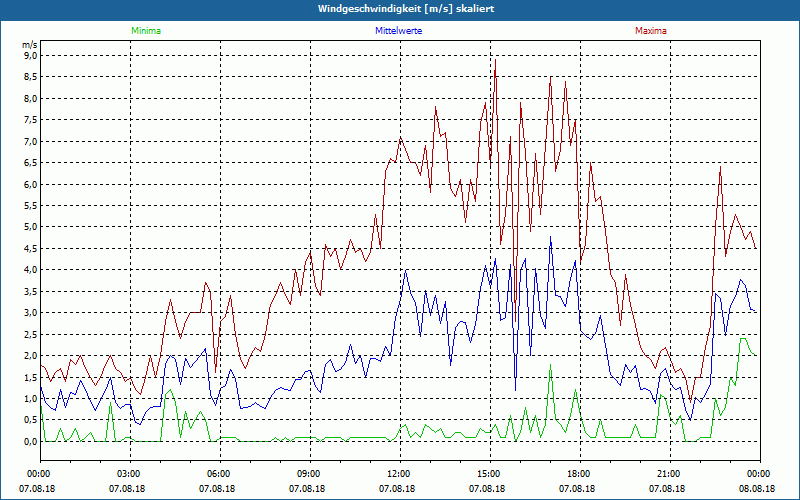Click the 1,5 y-axis value

30,377
